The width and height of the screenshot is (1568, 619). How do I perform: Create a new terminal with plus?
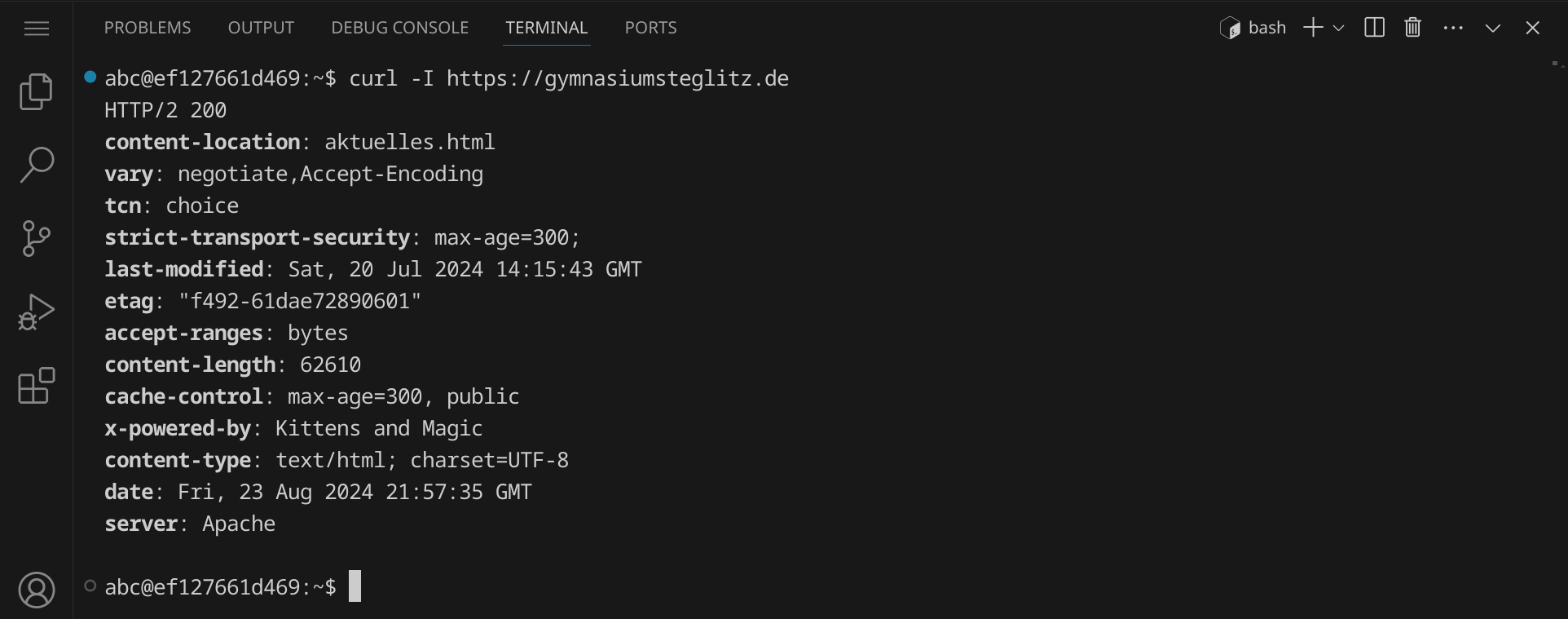point(1312,28)
